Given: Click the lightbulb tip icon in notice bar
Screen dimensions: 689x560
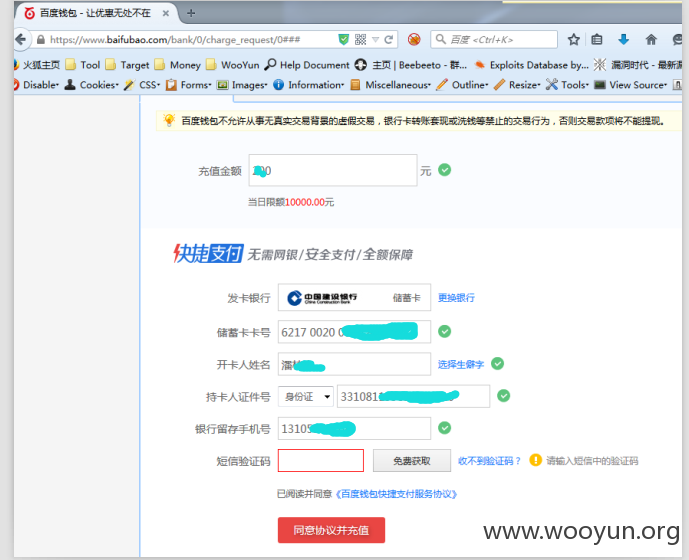Looking at the screenshot, I should coord(169,120).
